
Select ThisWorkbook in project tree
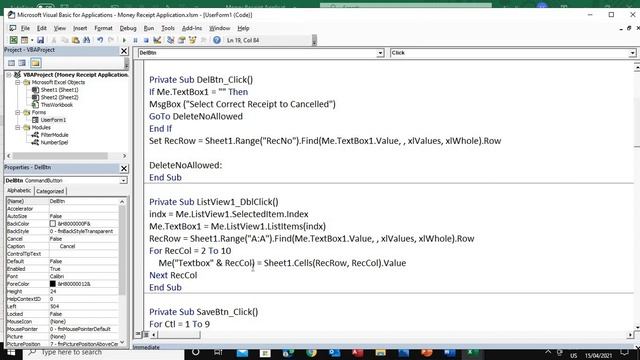(56, 105)
